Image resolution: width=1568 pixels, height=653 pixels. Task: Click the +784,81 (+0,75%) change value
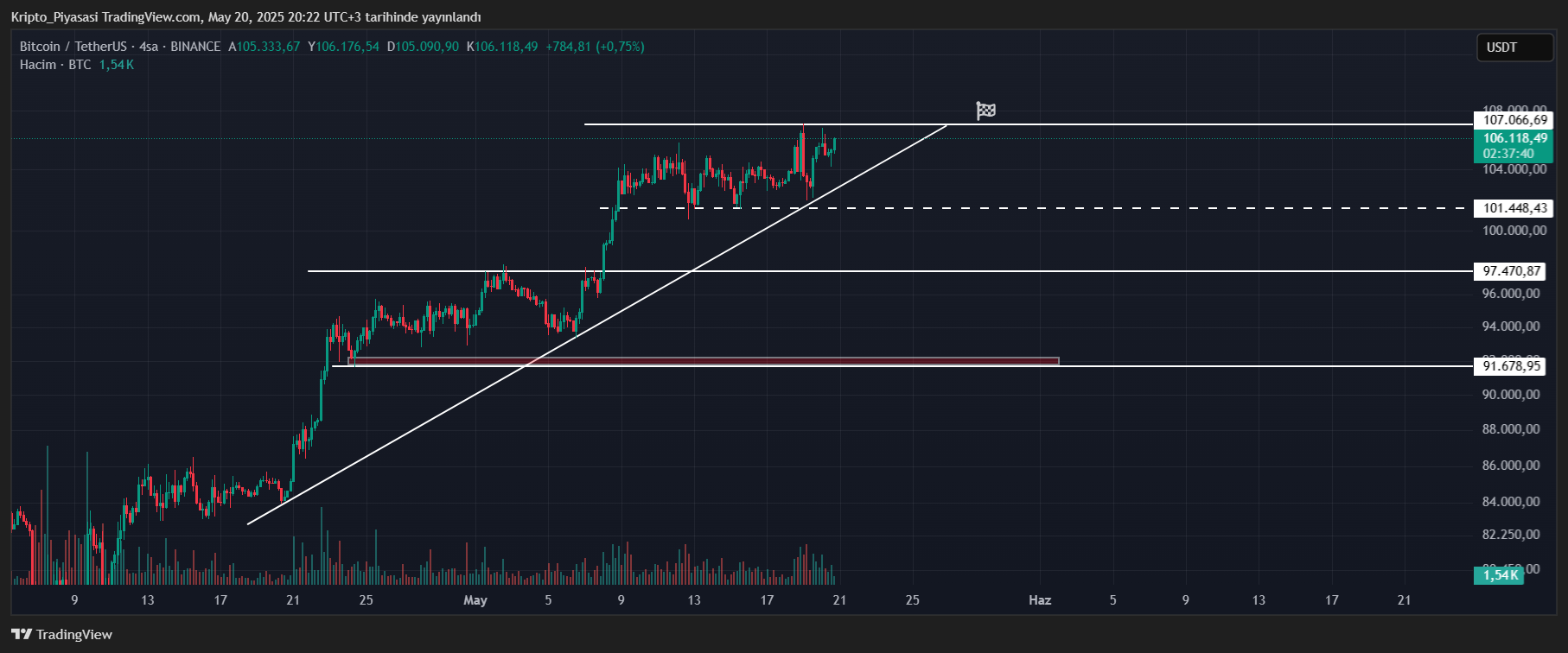pos(595,47)
